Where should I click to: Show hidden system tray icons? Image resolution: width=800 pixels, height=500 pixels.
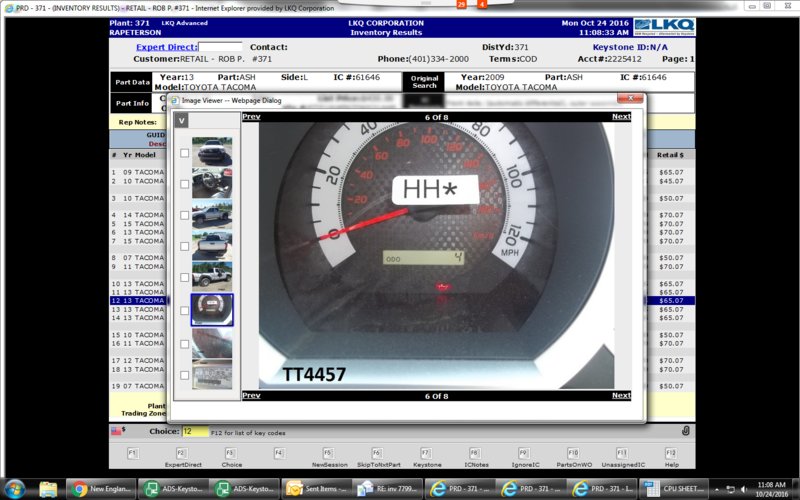coord(717,489)
